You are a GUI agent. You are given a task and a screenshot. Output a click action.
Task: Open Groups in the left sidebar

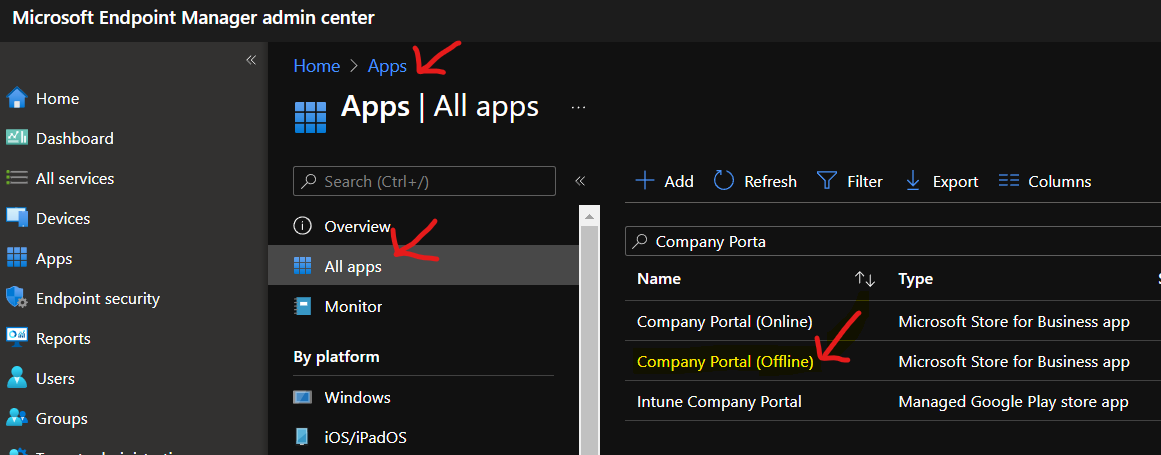click(x=61, y=418)
